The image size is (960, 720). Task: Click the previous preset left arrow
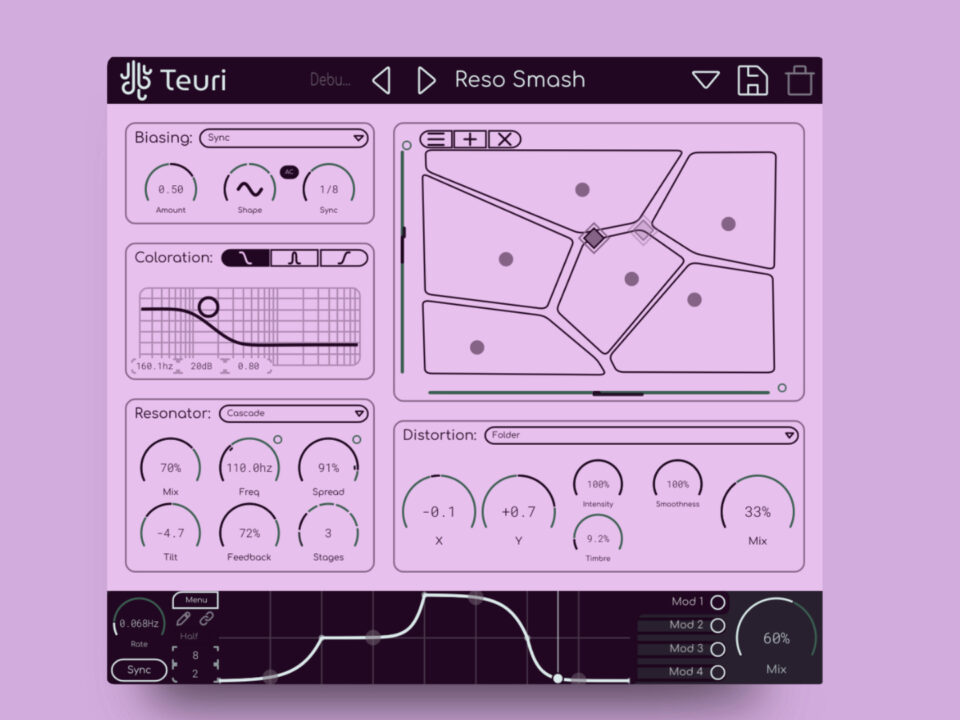[381, 80]
